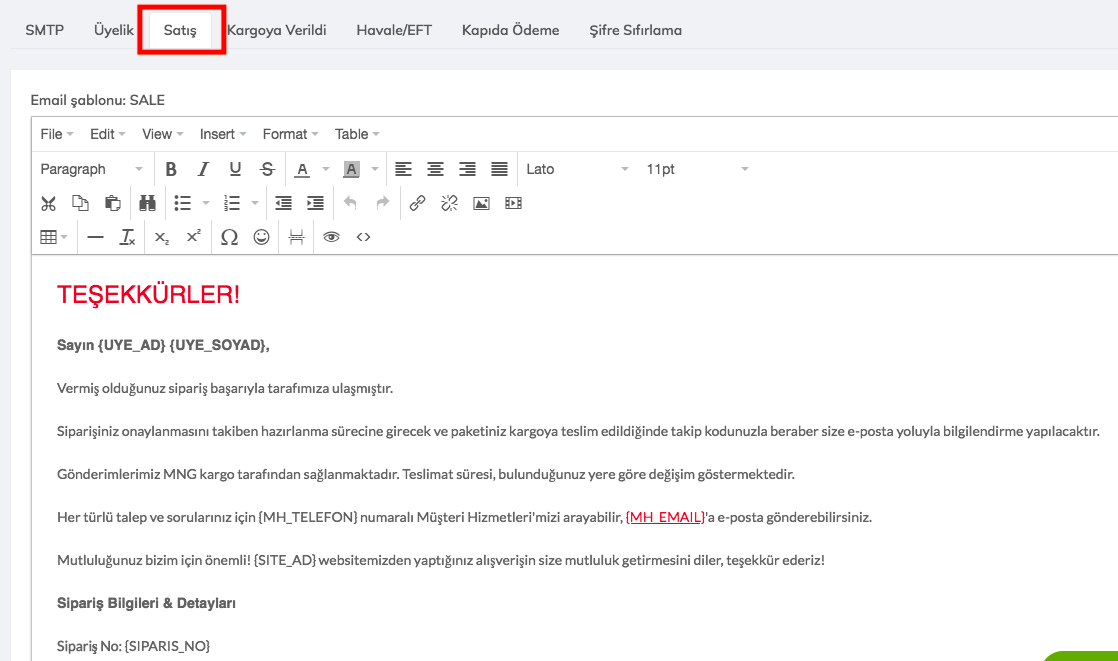
Task: Open source code view icon
Action: click(x=363, y=237)
